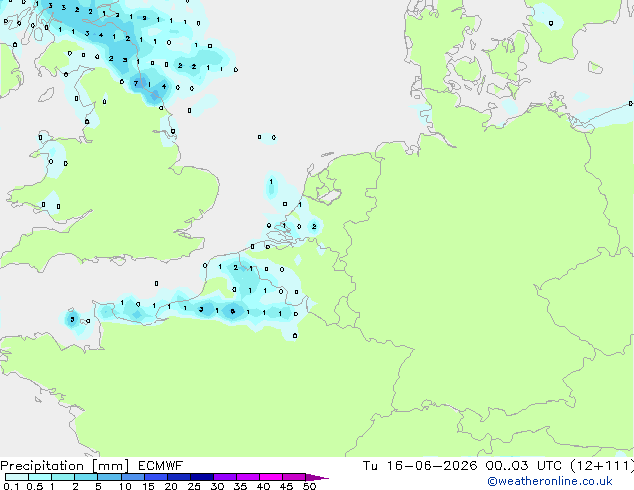
Task: Select the 2–5 mm light blue legend swatch
Action: pyautogui.click(x=86, y=477)
